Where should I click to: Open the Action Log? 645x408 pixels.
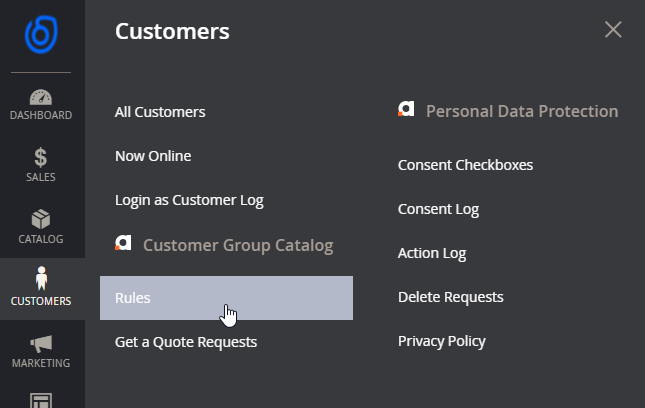coord(432,253)
